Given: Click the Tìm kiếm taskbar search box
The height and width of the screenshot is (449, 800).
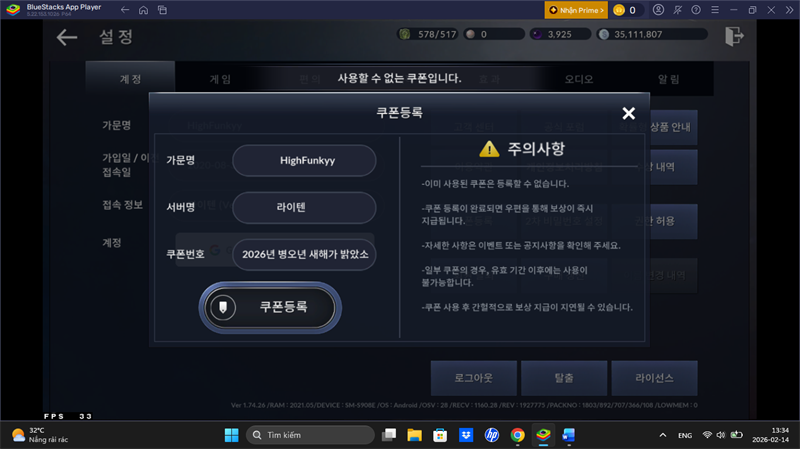Looking at the screenshot, I should point(310,436).
